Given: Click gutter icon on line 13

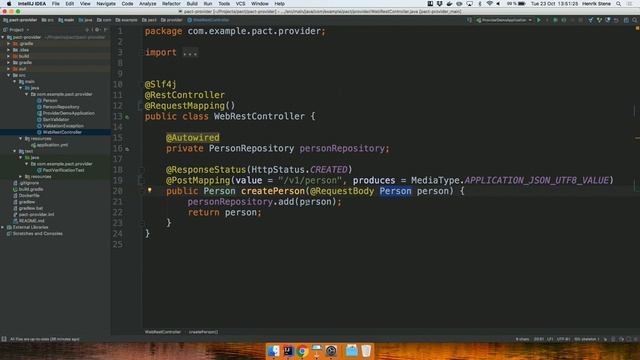Looking at the screenshot, I should (x=127, y=117).
